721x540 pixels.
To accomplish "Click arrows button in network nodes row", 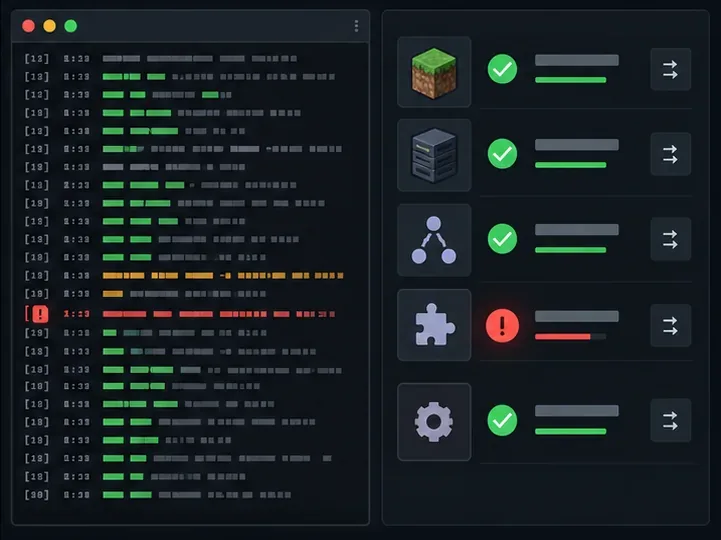I will point(670,239).
